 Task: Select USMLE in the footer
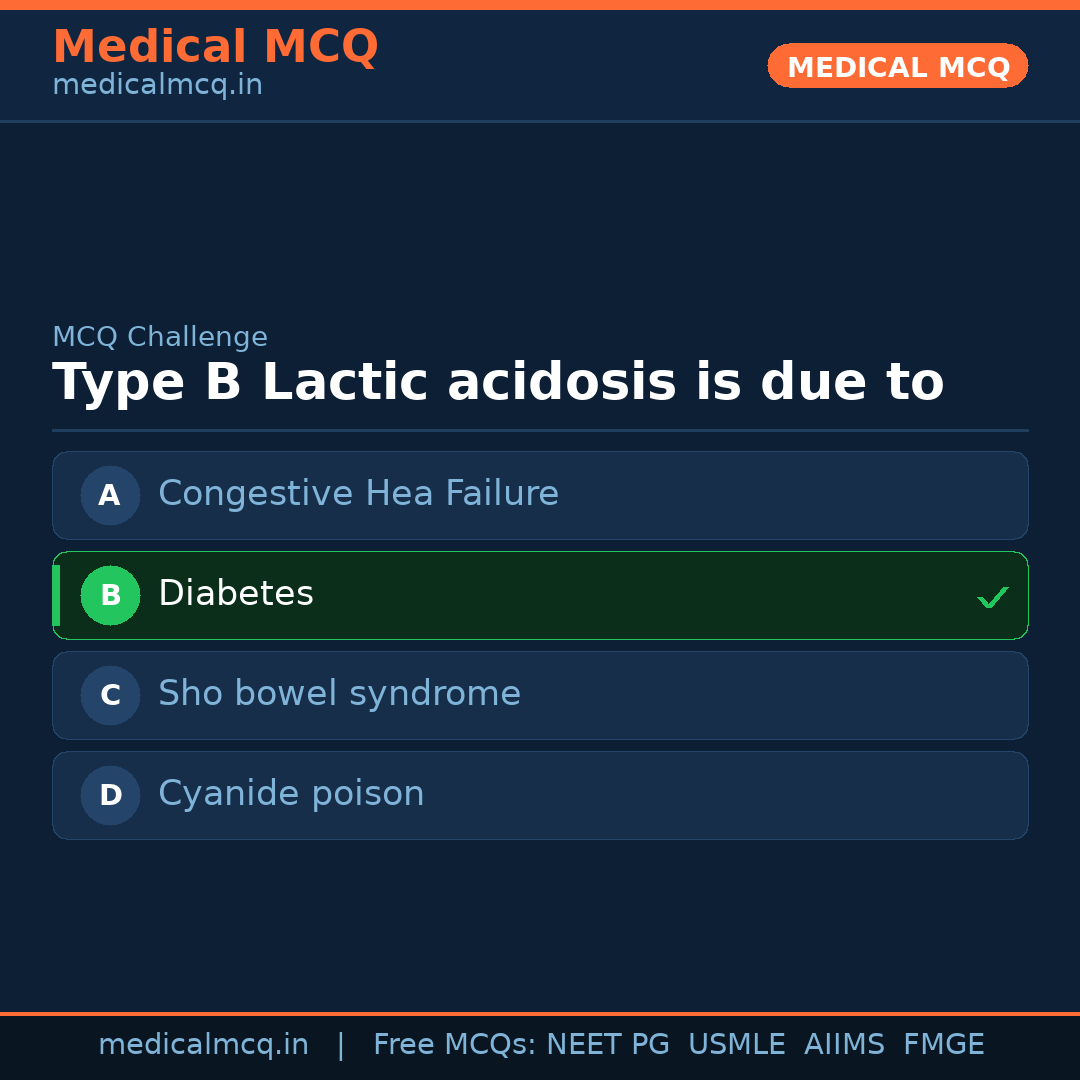736,1045
